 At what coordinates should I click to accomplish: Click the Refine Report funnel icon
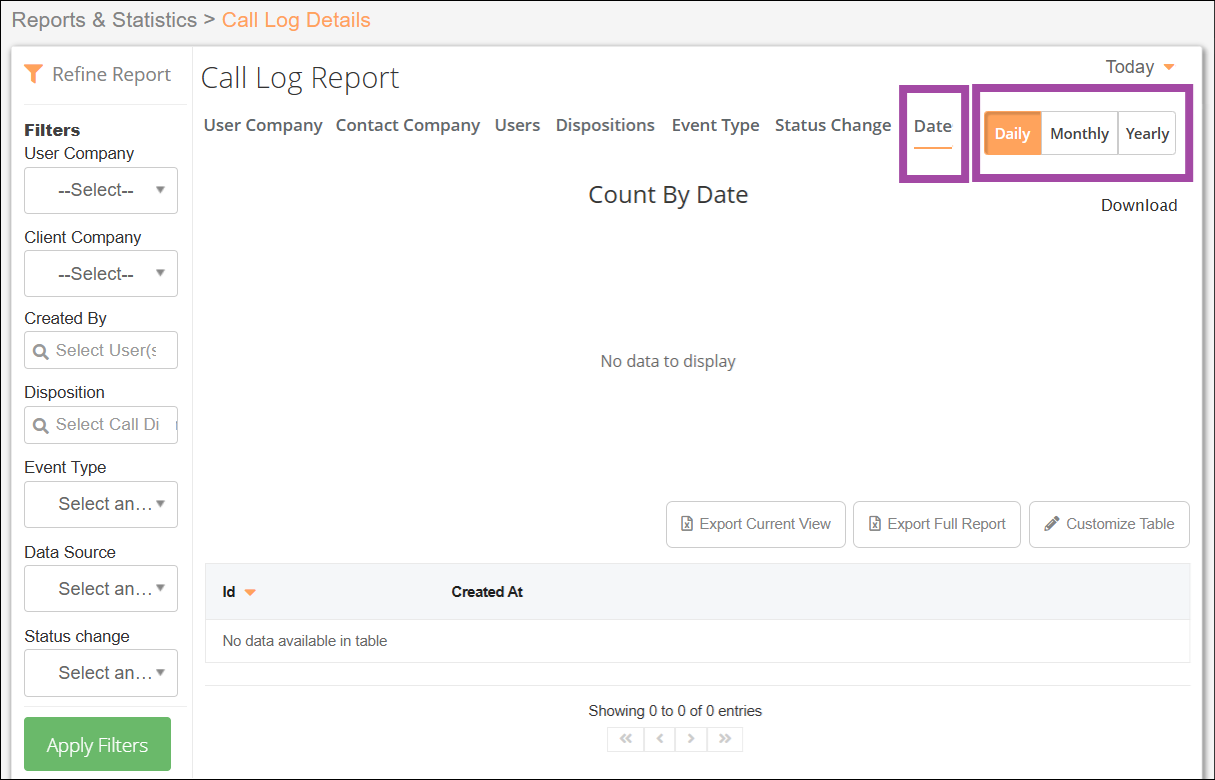tap(34, 74)
